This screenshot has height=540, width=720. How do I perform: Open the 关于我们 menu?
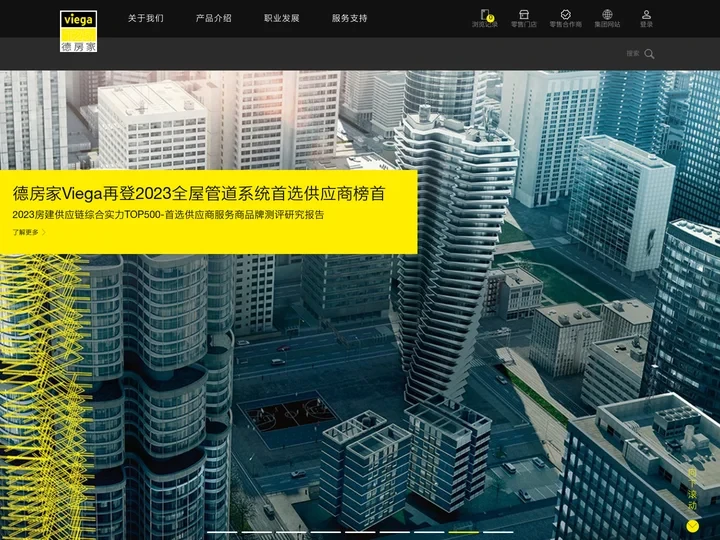pyautogui.click(x=146, y=18)
